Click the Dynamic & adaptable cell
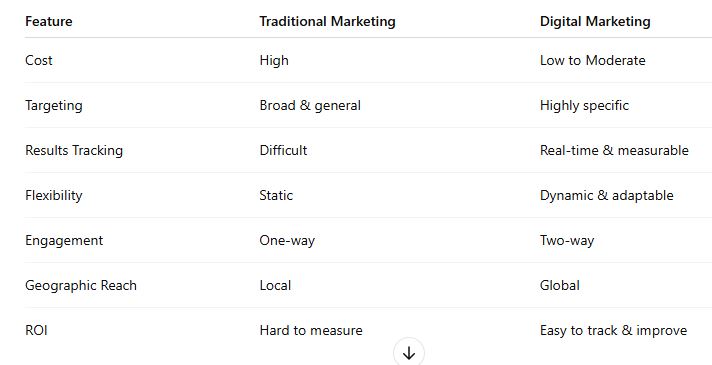 click(x=606, y=196)
